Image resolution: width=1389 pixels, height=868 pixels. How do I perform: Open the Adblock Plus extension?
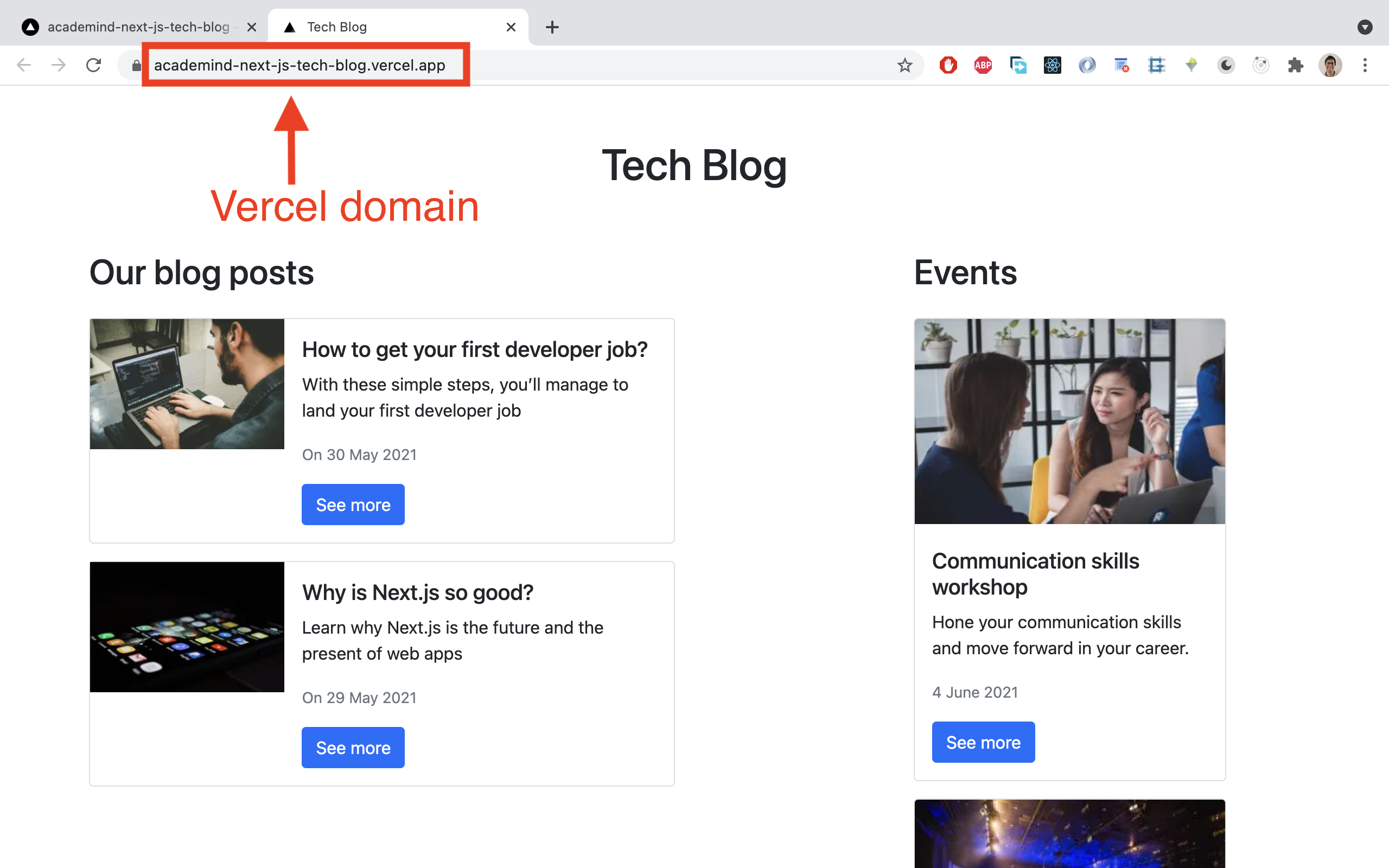tap(983, 65)
